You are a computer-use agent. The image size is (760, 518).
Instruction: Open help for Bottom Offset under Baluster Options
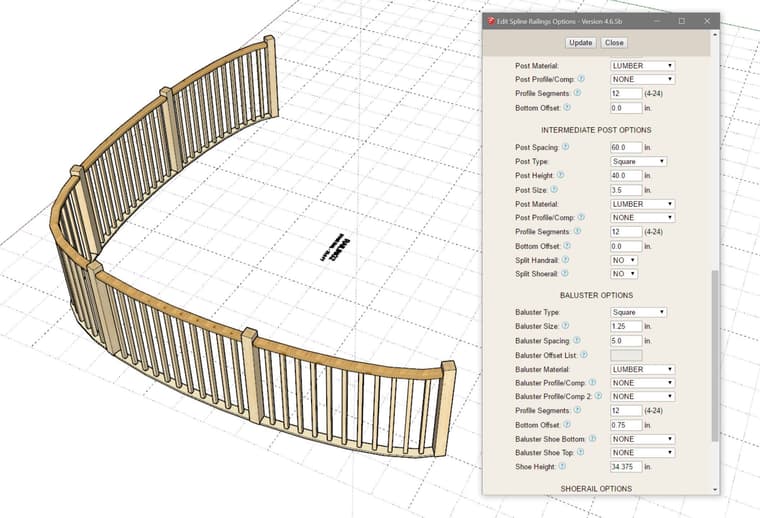click(567, 424)
